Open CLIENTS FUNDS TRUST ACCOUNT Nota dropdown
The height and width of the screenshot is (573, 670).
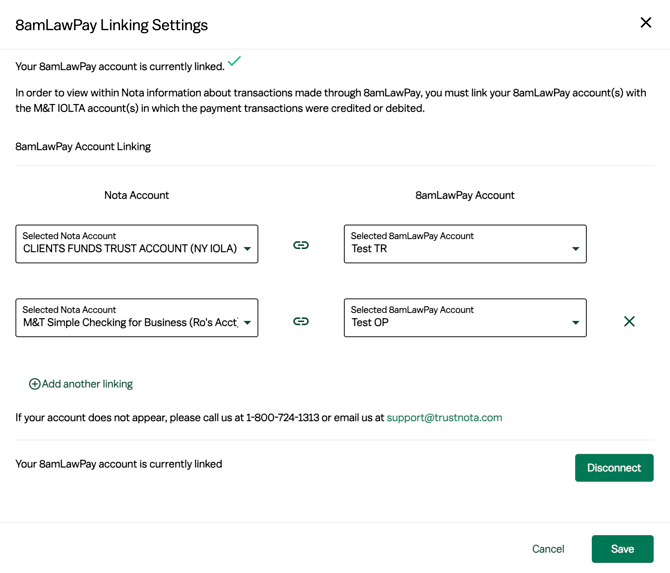point(137,244)
